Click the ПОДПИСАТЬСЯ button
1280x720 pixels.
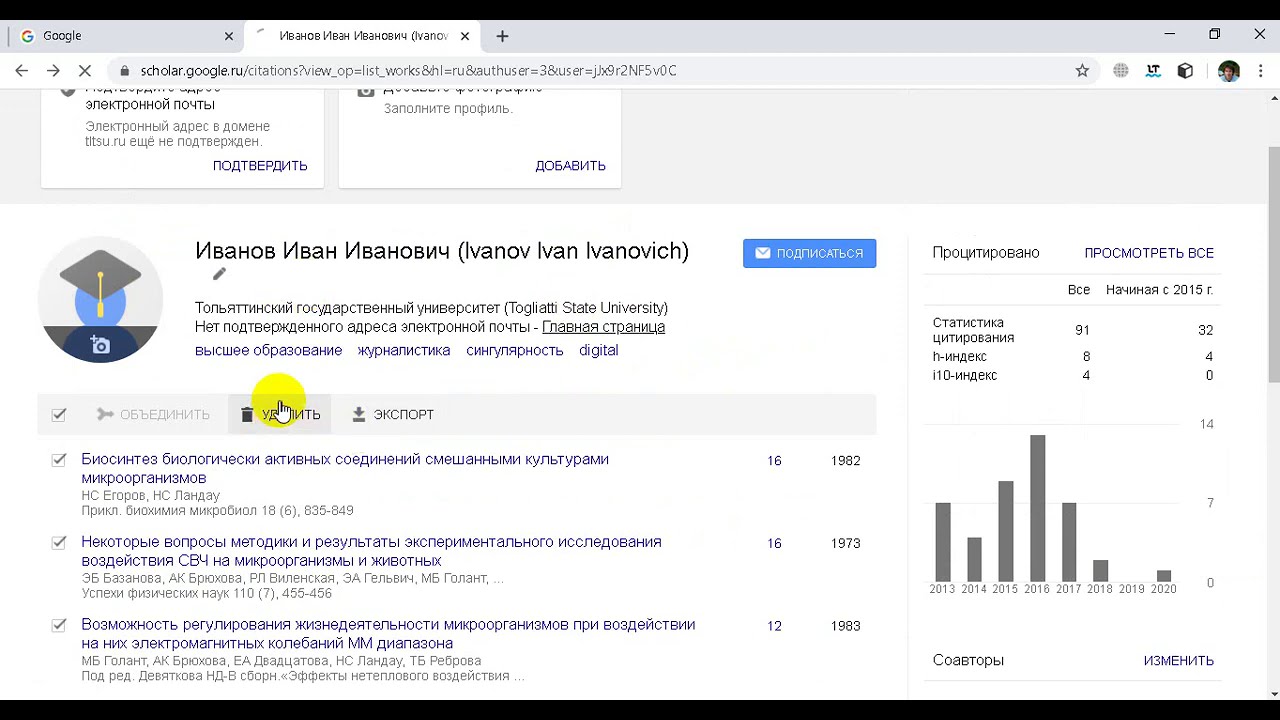pos(809,253)
